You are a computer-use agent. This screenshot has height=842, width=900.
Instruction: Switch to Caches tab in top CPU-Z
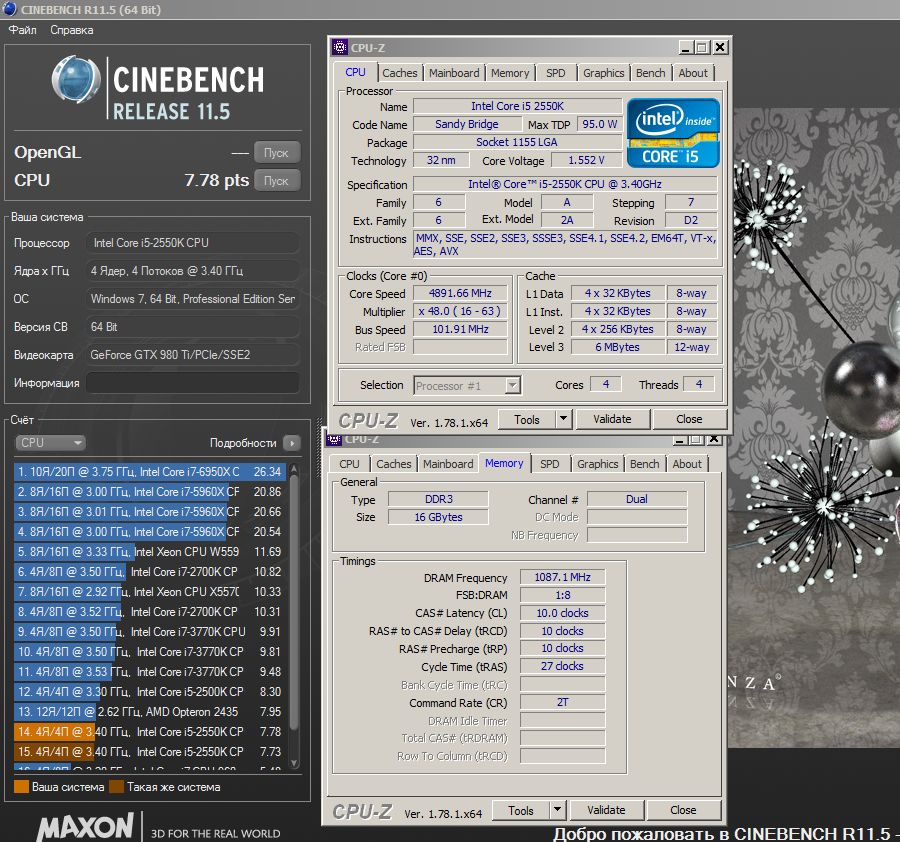coord(399,73)
